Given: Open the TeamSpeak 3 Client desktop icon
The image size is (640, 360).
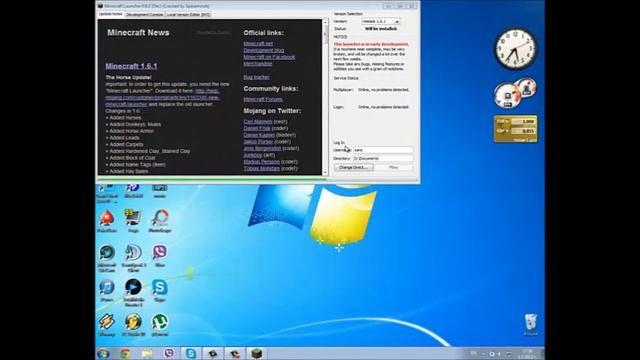Looking at the screenshot, I should pos(133,253).
